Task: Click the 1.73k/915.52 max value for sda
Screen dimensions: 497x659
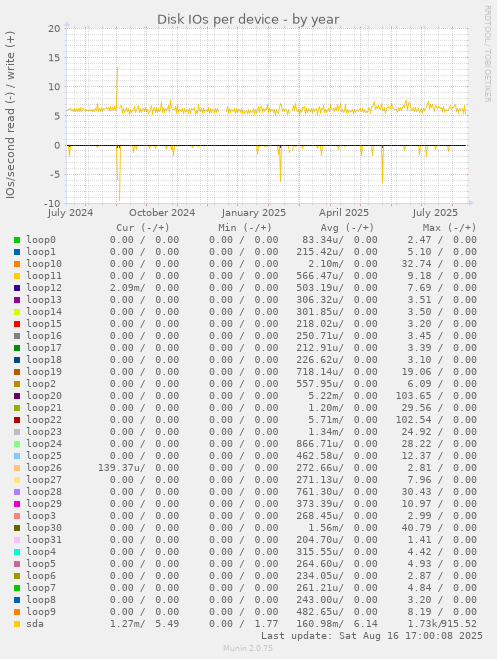Action: 442,624
